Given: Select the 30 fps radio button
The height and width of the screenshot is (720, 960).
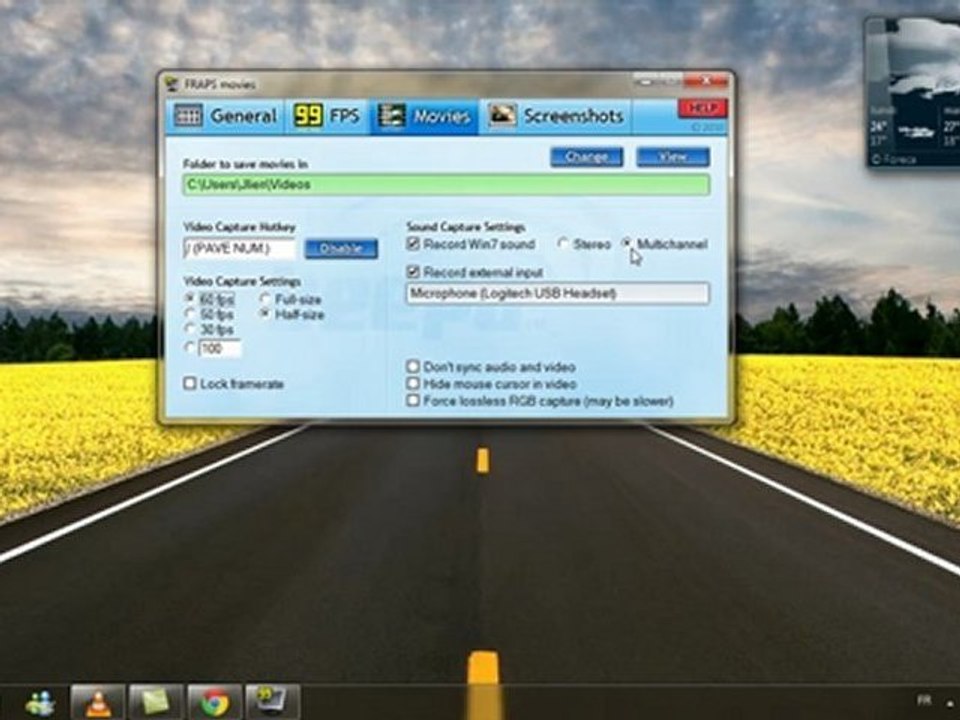Looking at the screenshot, I should point(190,329).
